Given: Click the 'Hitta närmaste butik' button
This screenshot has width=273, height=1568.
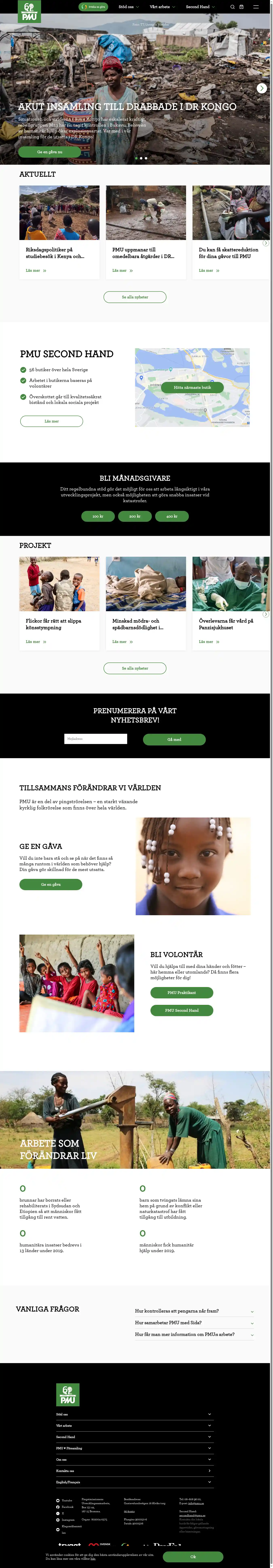Looking at the screenshot, I should 193,387.
